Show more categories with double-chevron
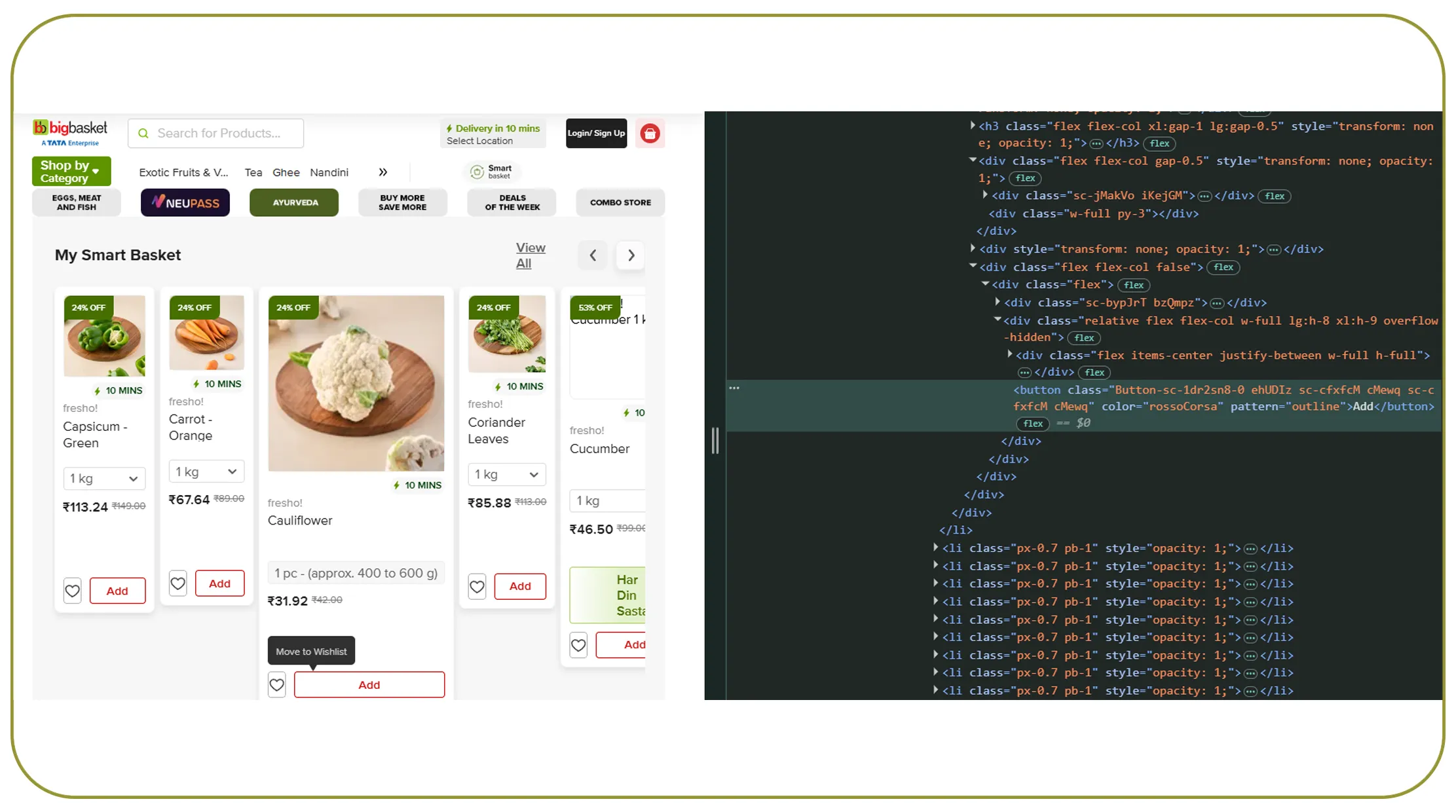This screenshot has width=1456, height=812. click(383, 172)
